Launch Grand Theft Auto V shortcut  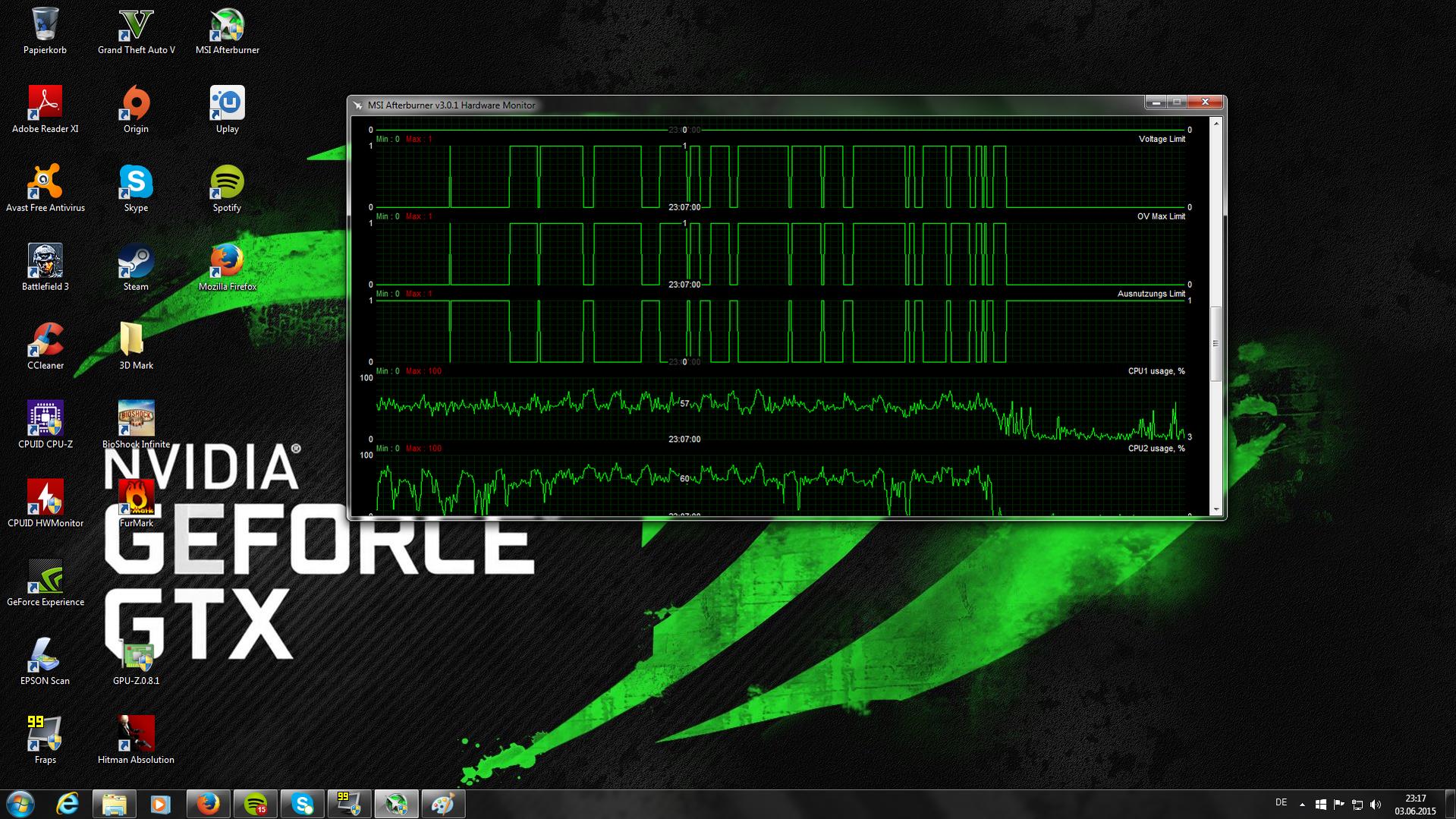(x=137, y=31)
